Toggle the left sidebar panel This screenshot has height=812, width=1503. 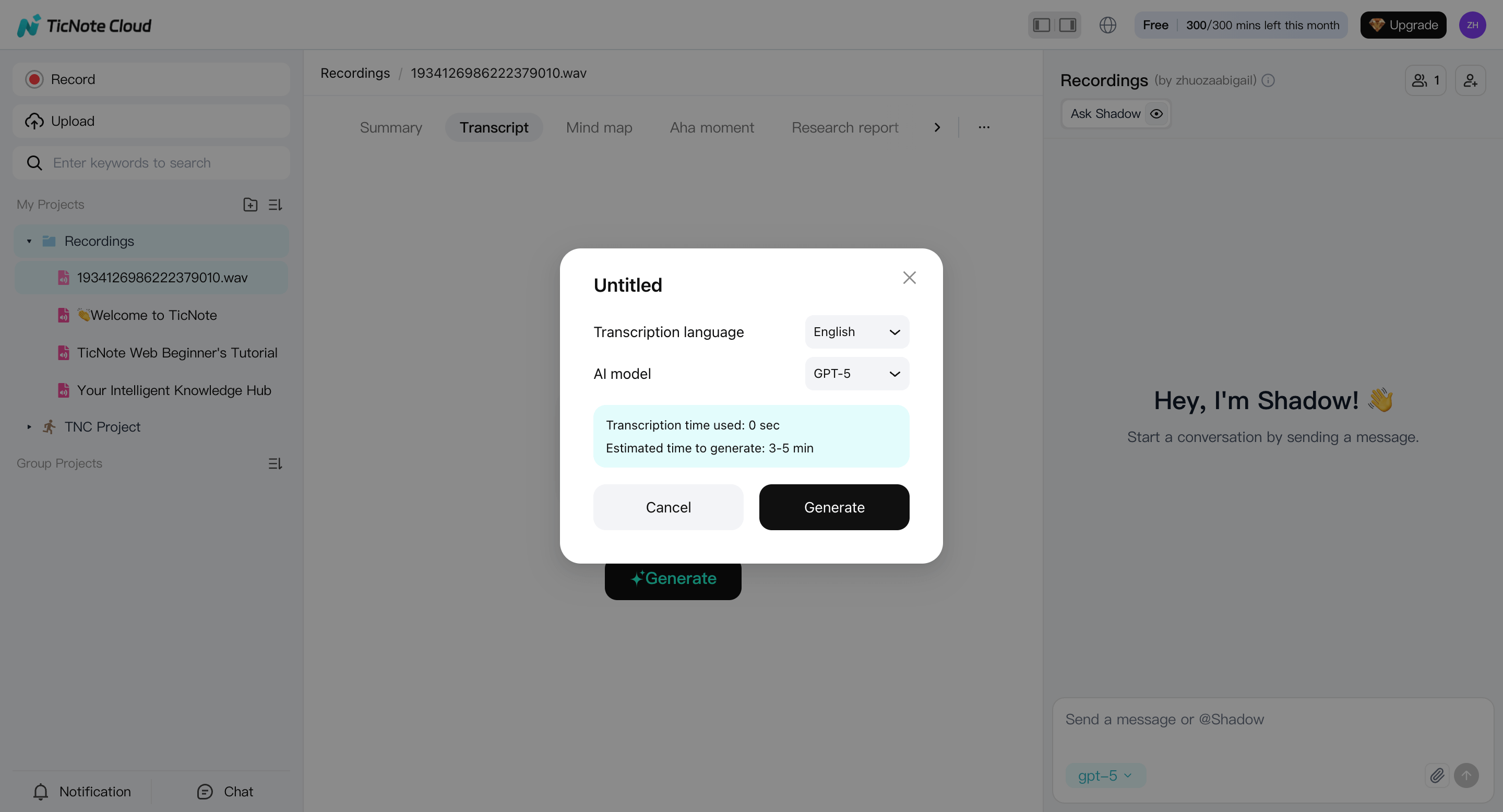(1041, 25)
